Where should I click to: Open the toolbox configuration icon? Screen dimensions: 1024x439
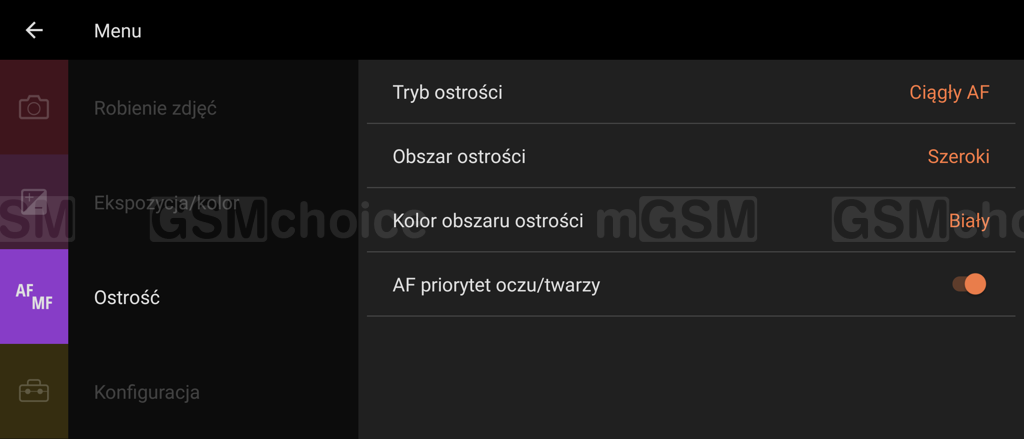(34, 391)
